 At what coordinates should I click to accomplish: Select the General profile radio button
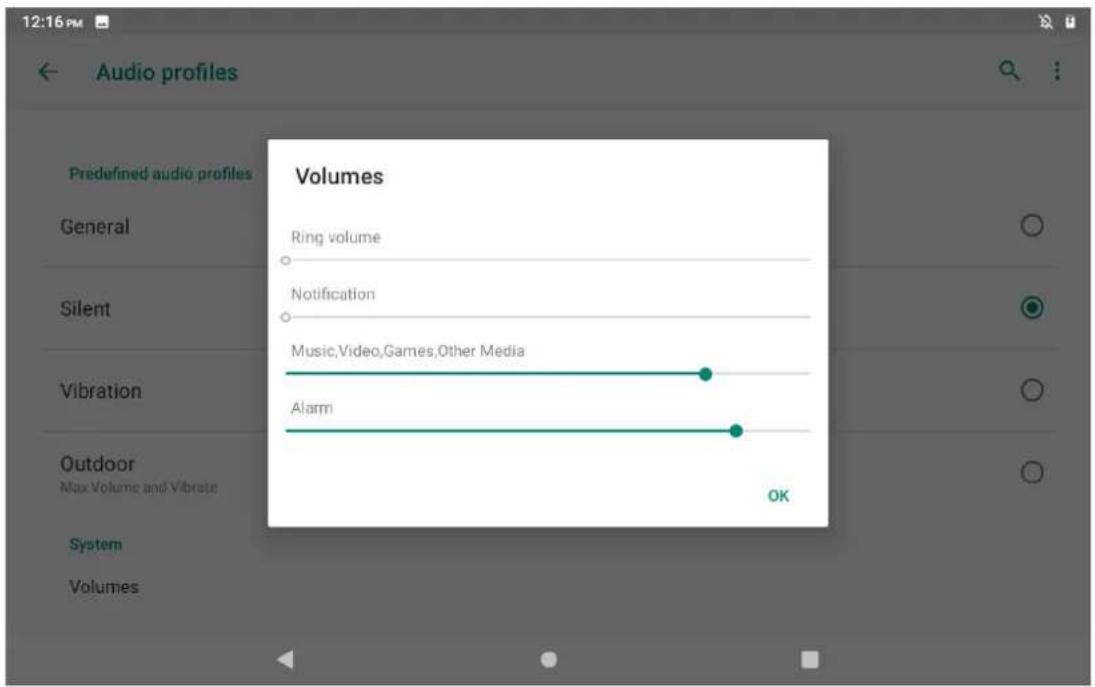(x=1031, y=226)
